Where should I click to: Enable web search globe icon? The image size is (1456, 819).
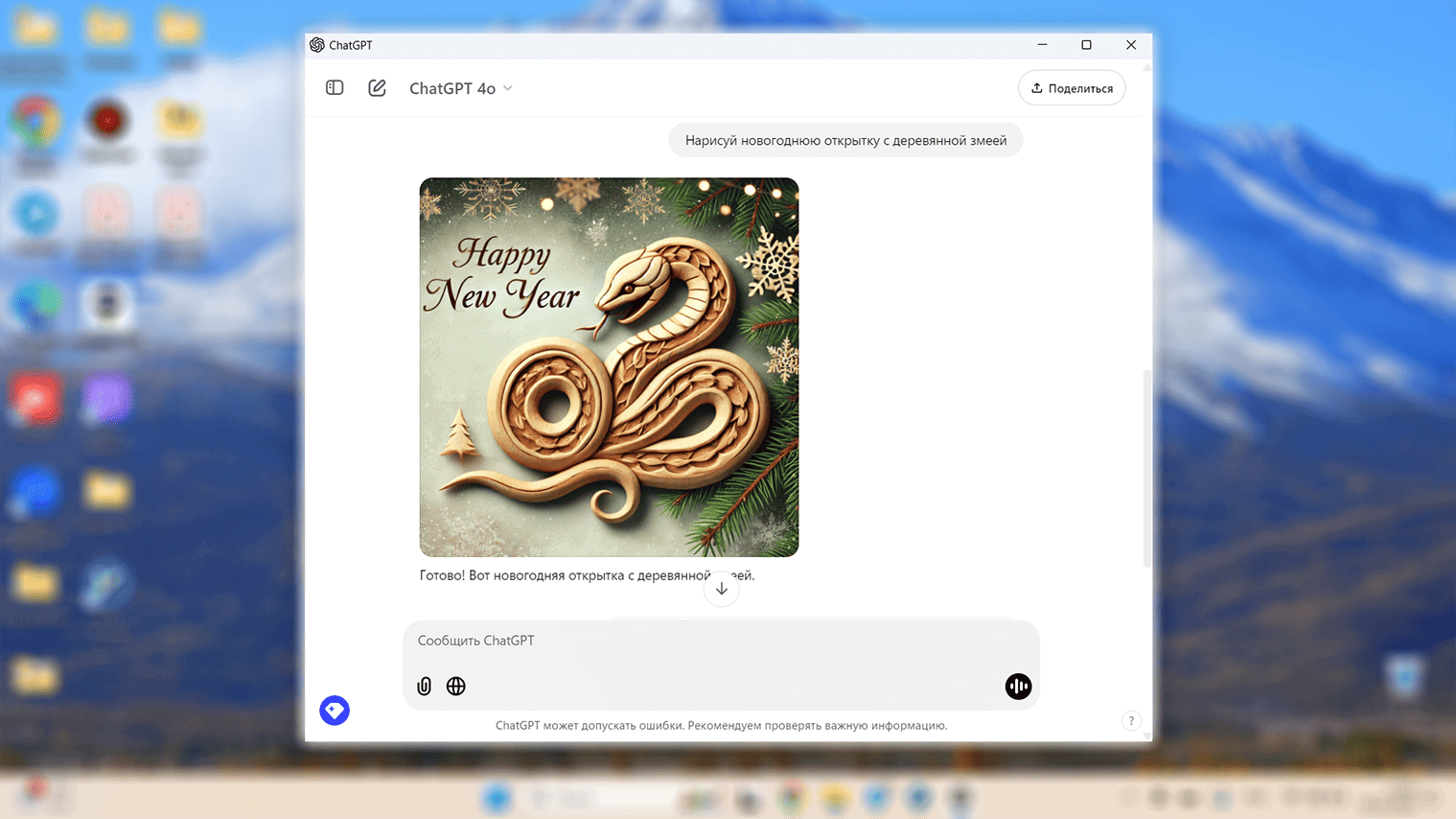[x=456, y=687]
